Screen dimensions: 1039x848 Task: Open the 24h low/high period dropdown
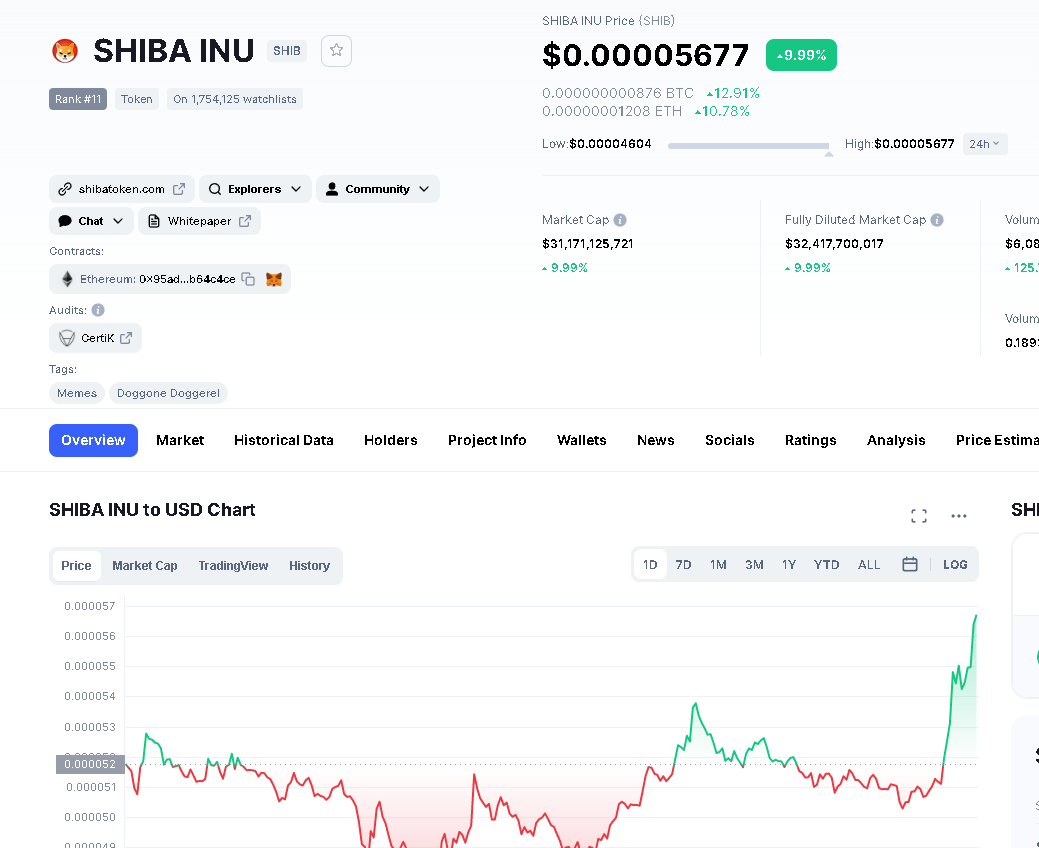[x=985, y=144]
